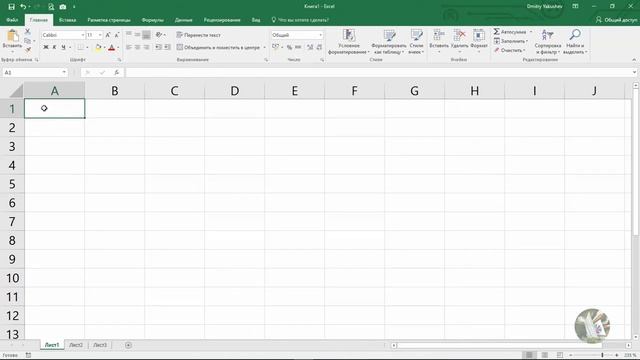The height and width of the screenshot is (360, 640).
Task: Switch to the Формулы tab
Action: [153, 20]
